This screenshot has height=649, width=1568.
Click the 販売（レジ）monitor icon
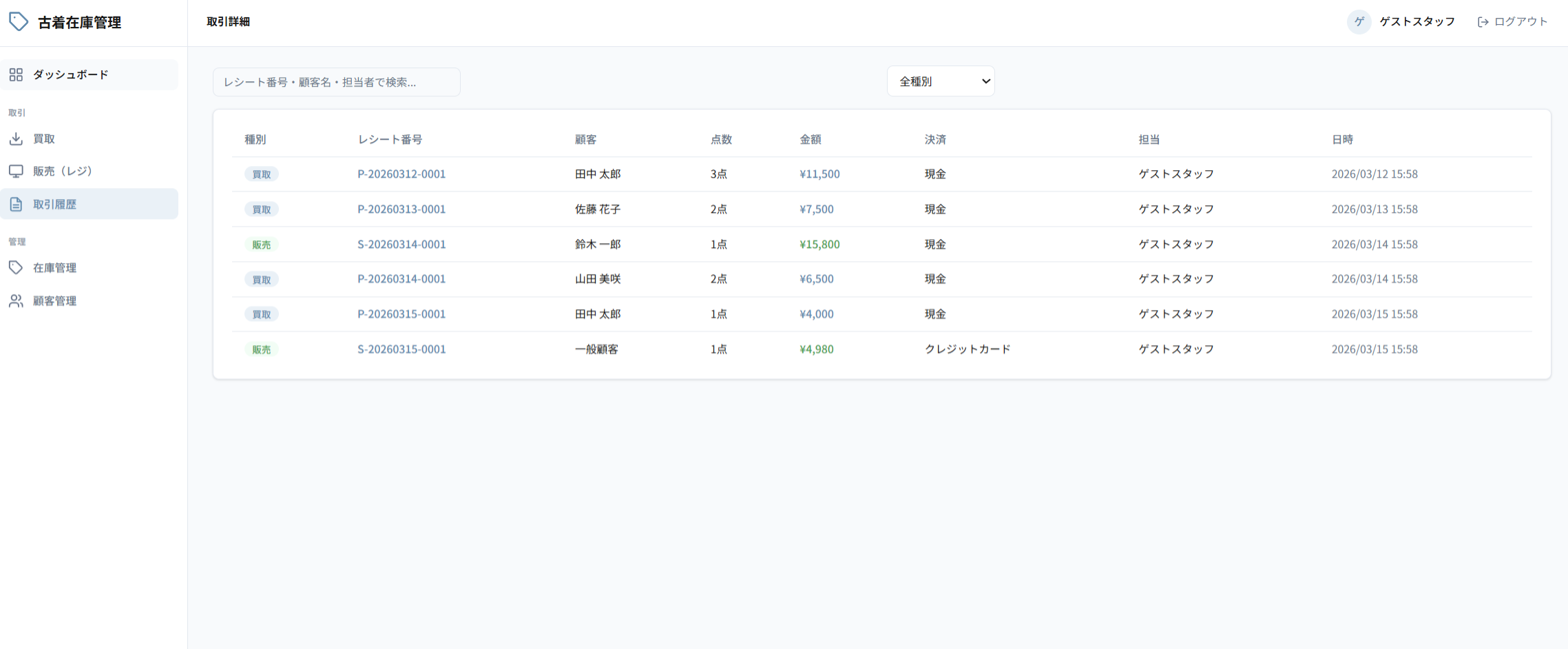pos(16,171)
